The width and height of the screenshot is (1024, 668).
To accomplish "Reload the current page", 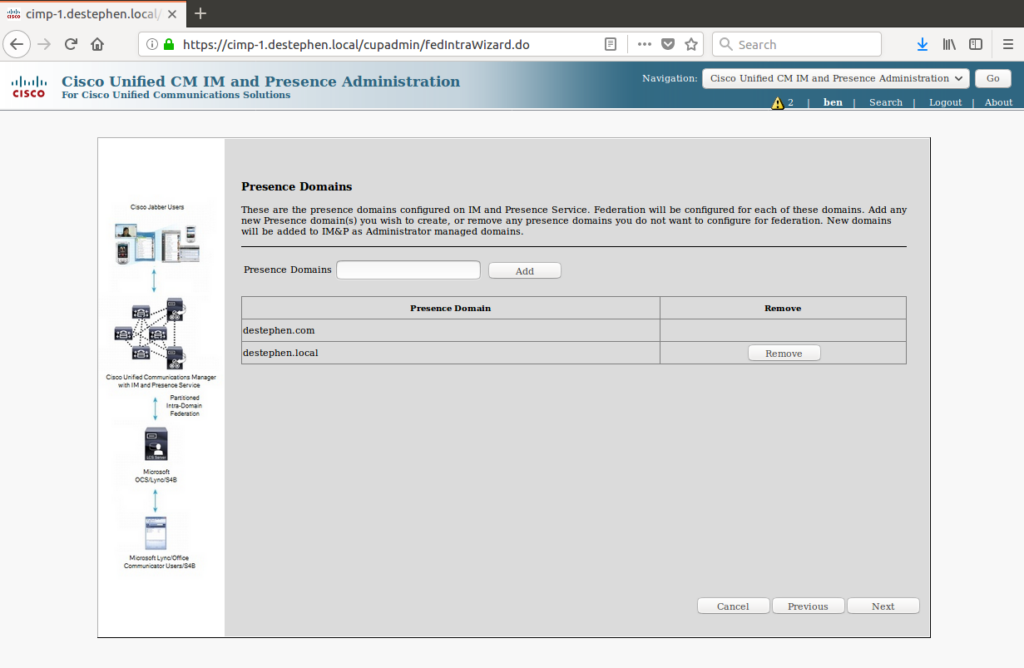I will 71,44.
